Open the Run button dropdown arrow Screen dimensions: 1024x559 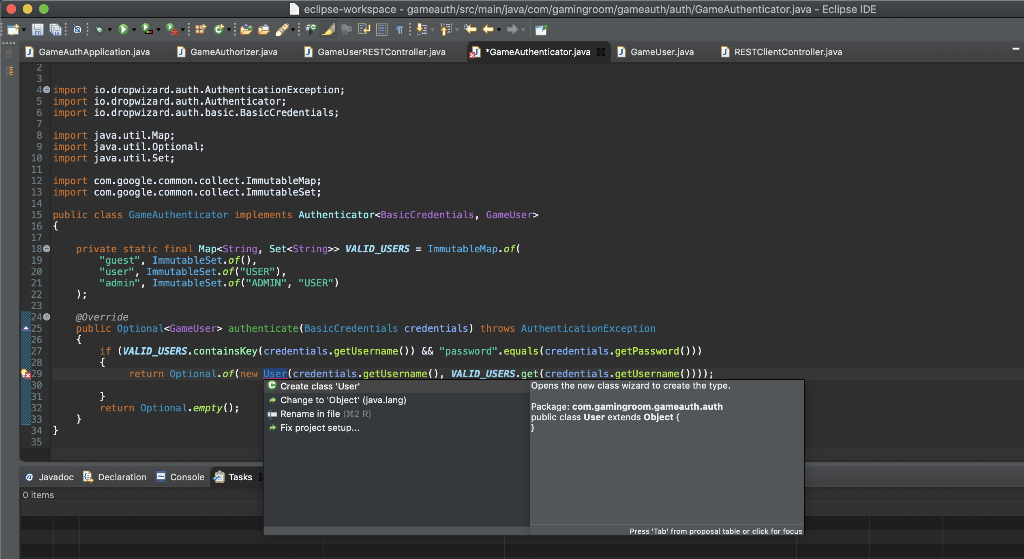pos(134,30)
